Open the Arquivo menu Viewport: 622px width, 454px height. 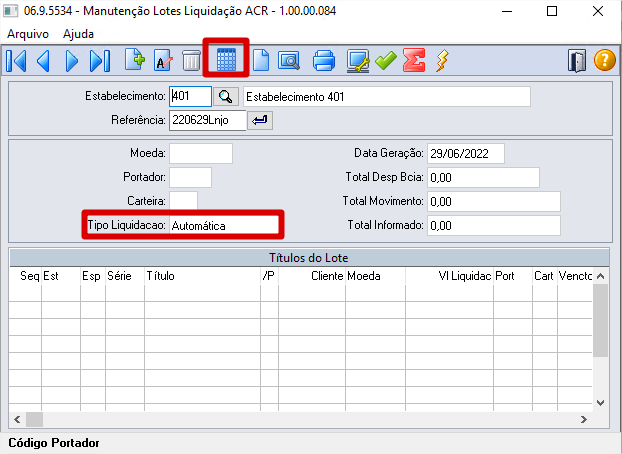point(28,34)
